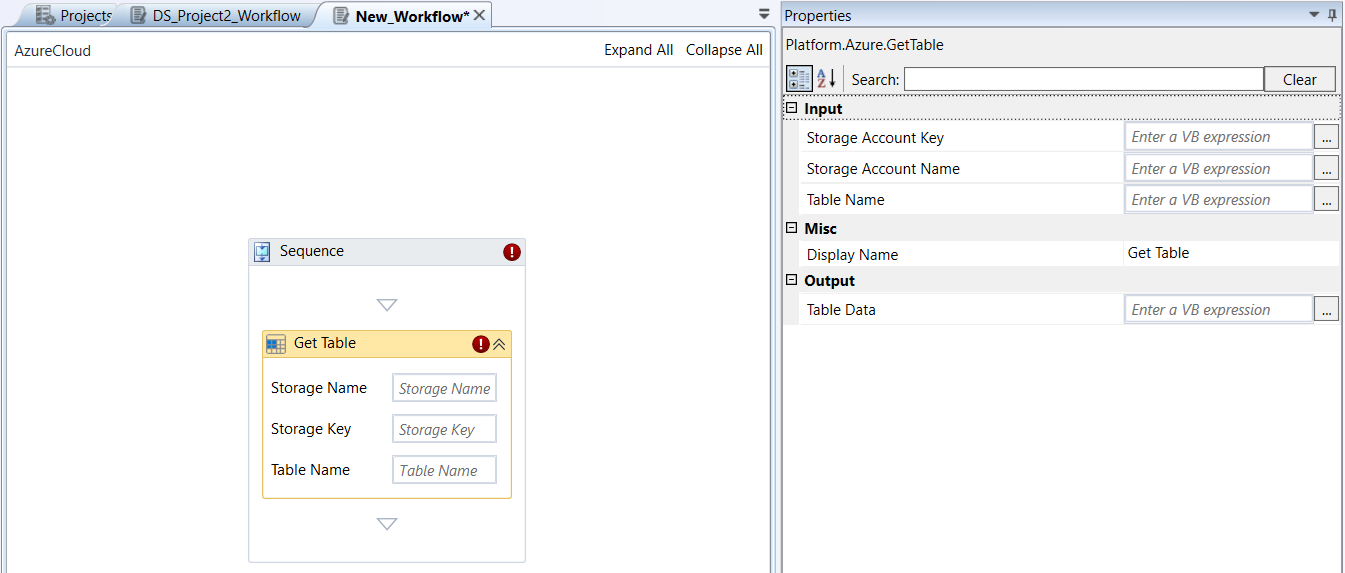Click the Sequence activity icon
1345x573 pixels.
click(262, 252)
